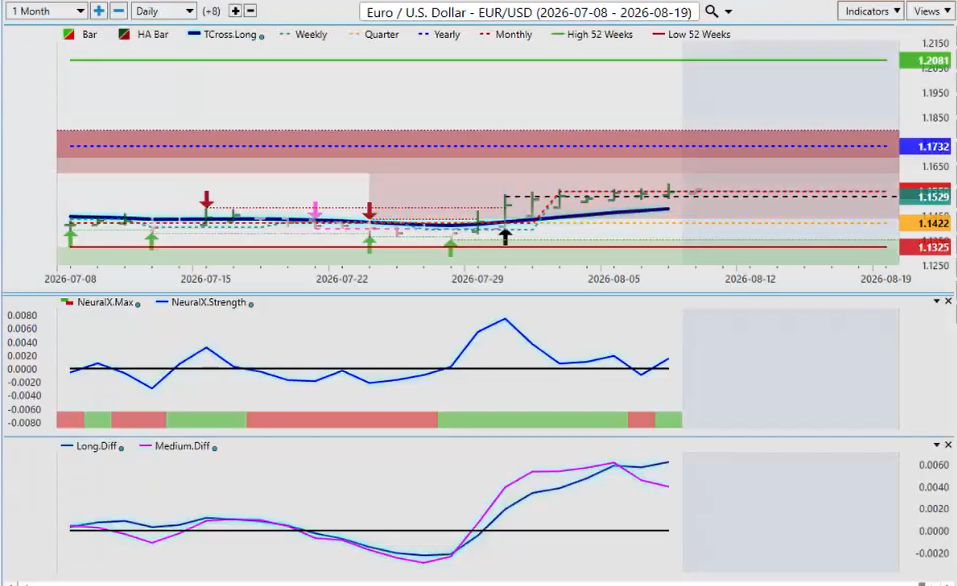957x586 pixels.
Task: Click the NeuralX.Strength legend label
Action: click(209, 302)
